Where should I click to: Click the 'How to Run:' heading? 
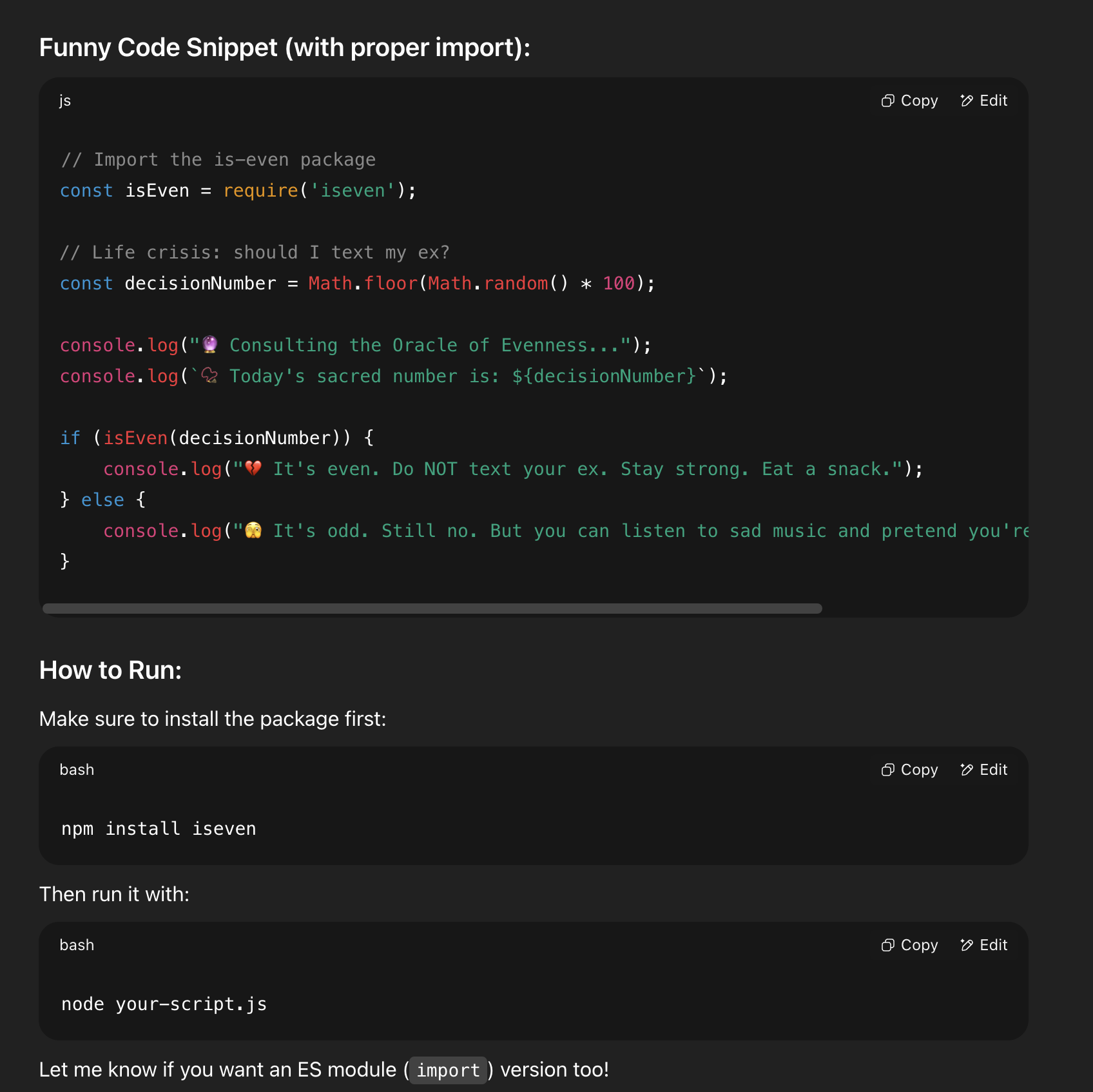pyautogui.click(x=110, y=670)
